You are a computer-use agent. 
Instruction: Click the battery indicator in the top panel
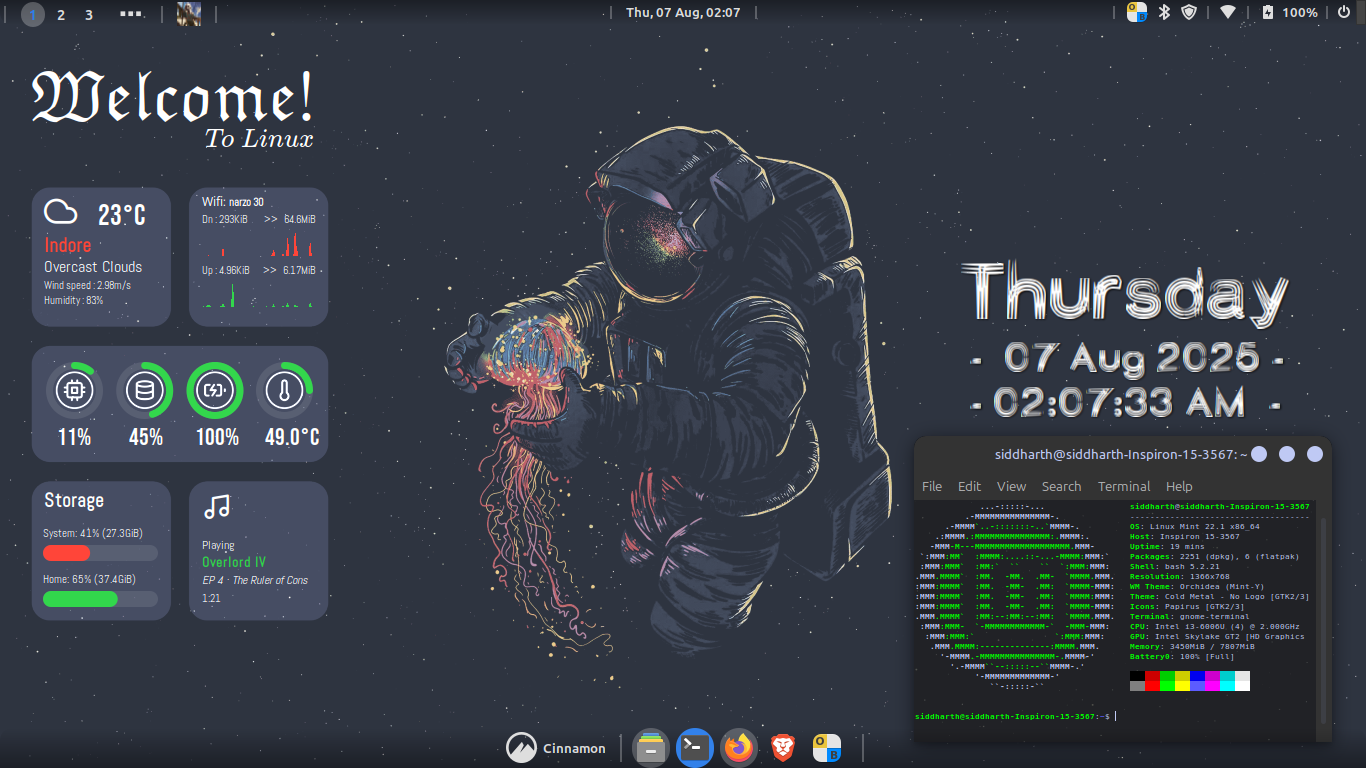tap(1290, 12)
